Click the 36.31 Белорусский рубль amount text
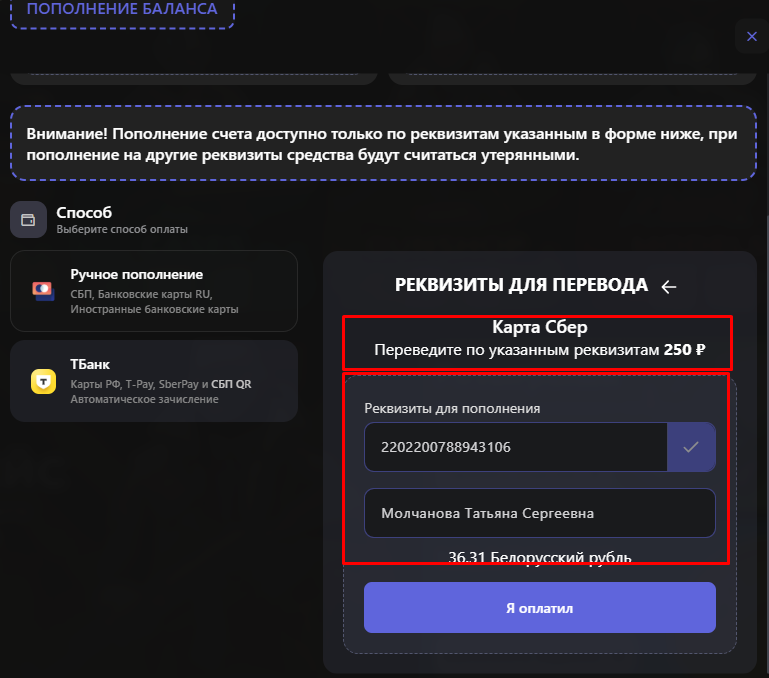769x678 pixels. (x=540, y=557)
